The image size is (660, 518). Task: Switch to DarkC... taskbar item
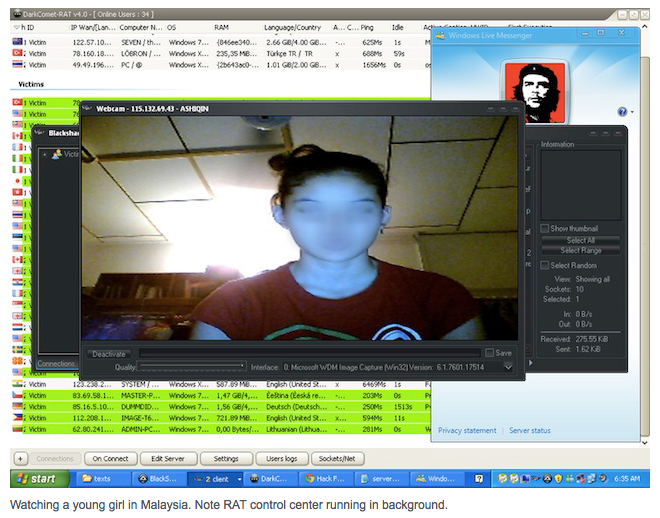tap(270, 478)
